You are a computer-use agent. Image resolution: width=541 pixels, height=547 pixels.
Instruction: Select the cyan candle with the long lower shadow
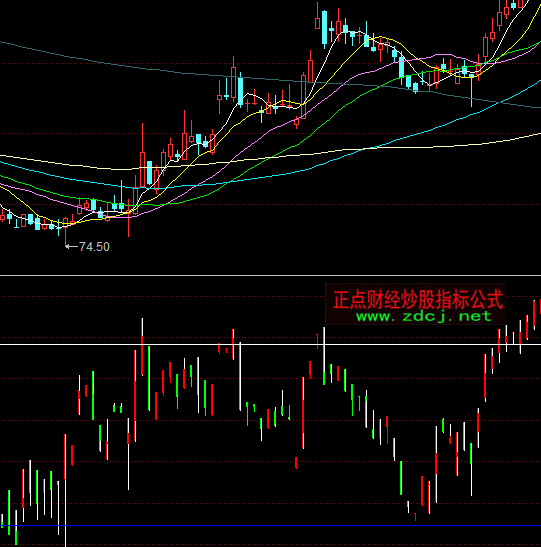[x=472, y=89]
